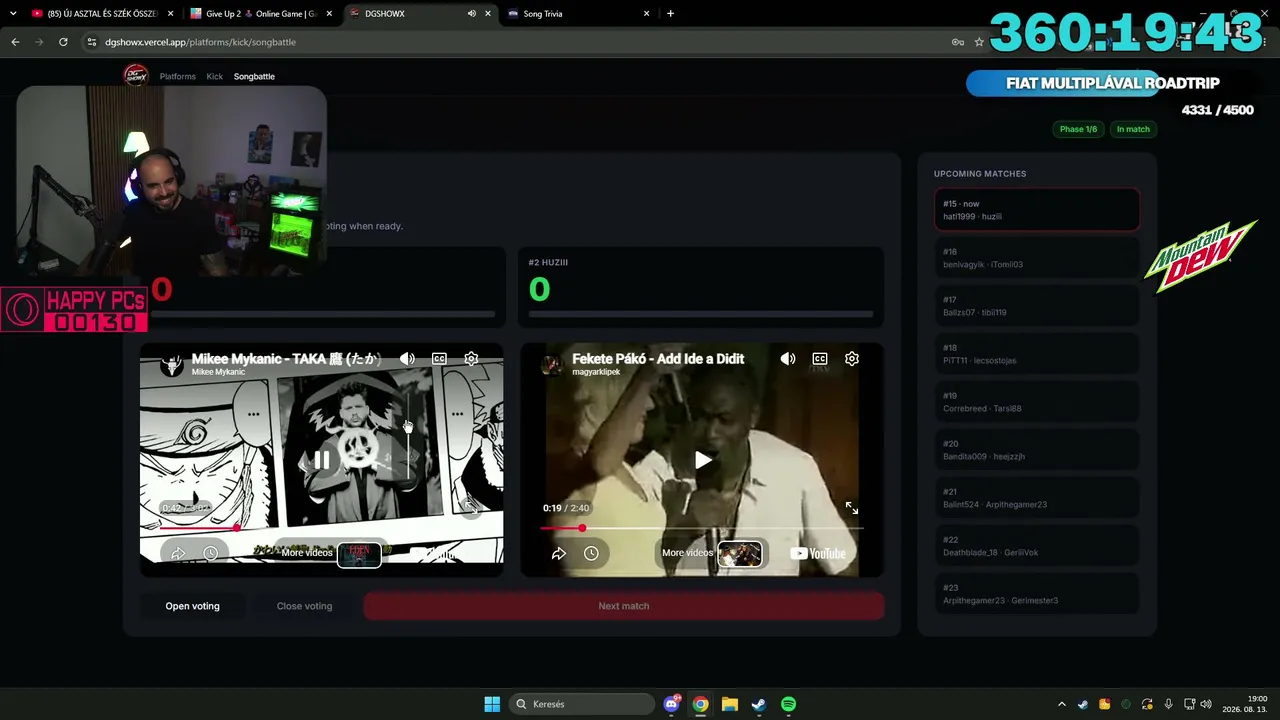This screenshot has width=1280, height=720.
Task: Click the In match status badge
Action: click(1133, 129)
